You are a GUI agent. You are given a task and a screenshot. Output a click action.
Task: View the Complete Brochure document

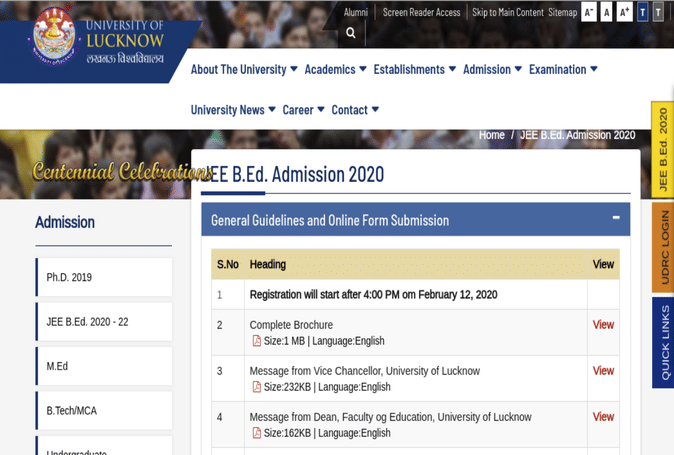click(x=603, y=325)
